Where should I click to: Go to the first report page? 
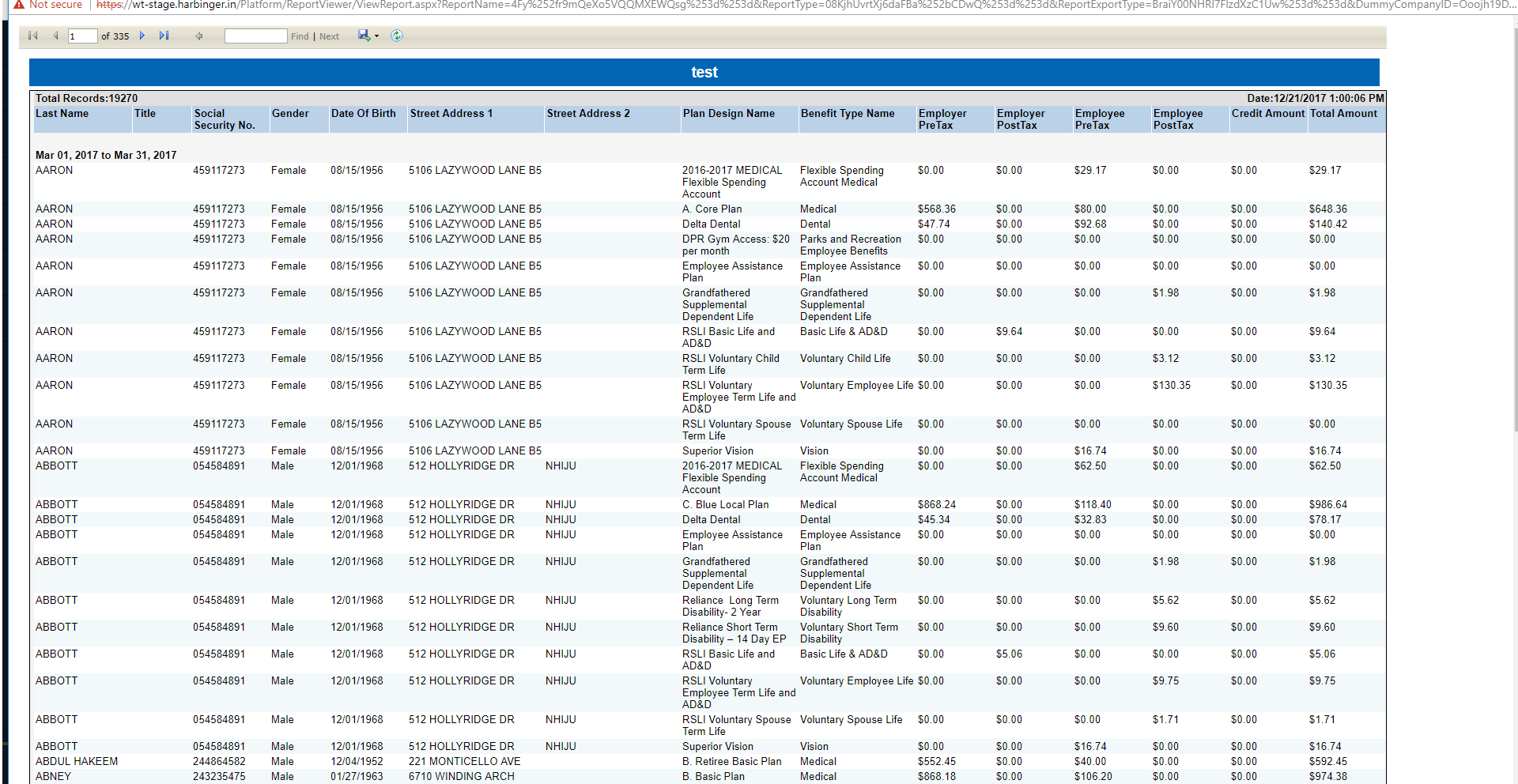tap(32, 36)
